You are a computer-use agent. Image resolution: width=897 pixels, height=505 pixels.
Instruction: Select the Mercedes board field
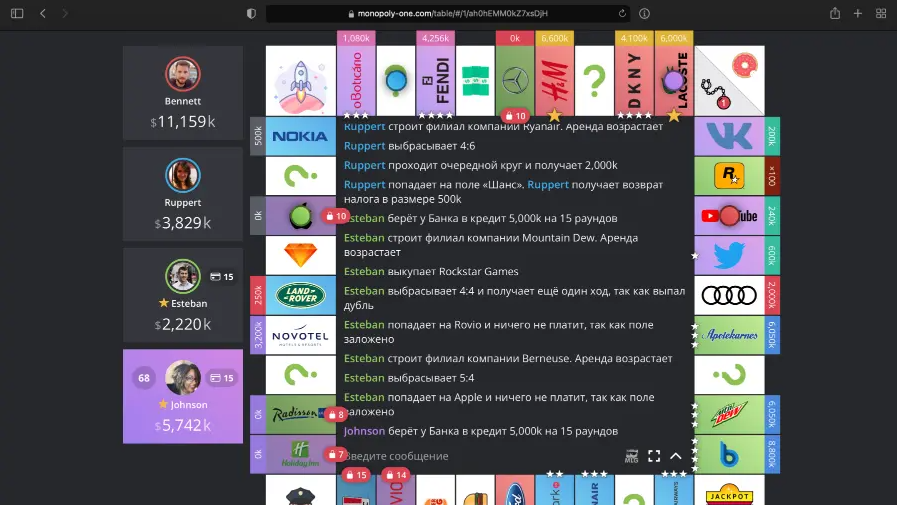[x=515, y=81]
